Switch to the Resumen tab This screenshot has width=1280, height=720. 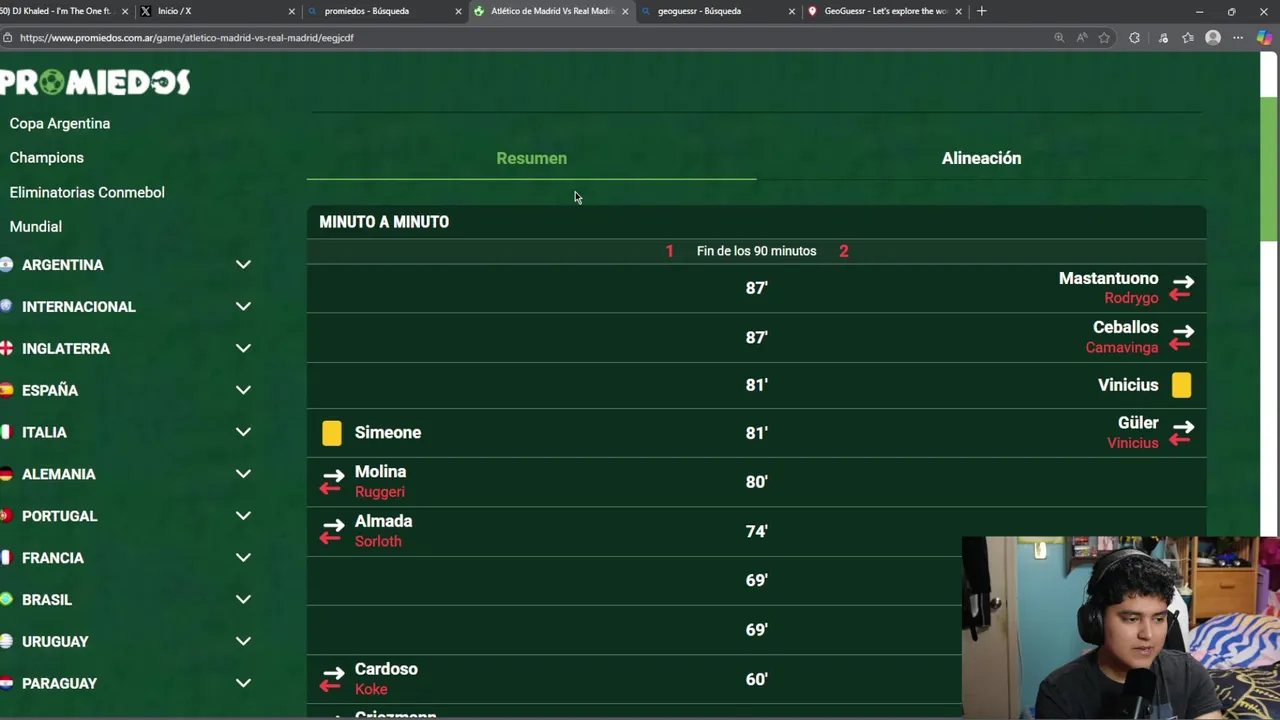point(531,158)
